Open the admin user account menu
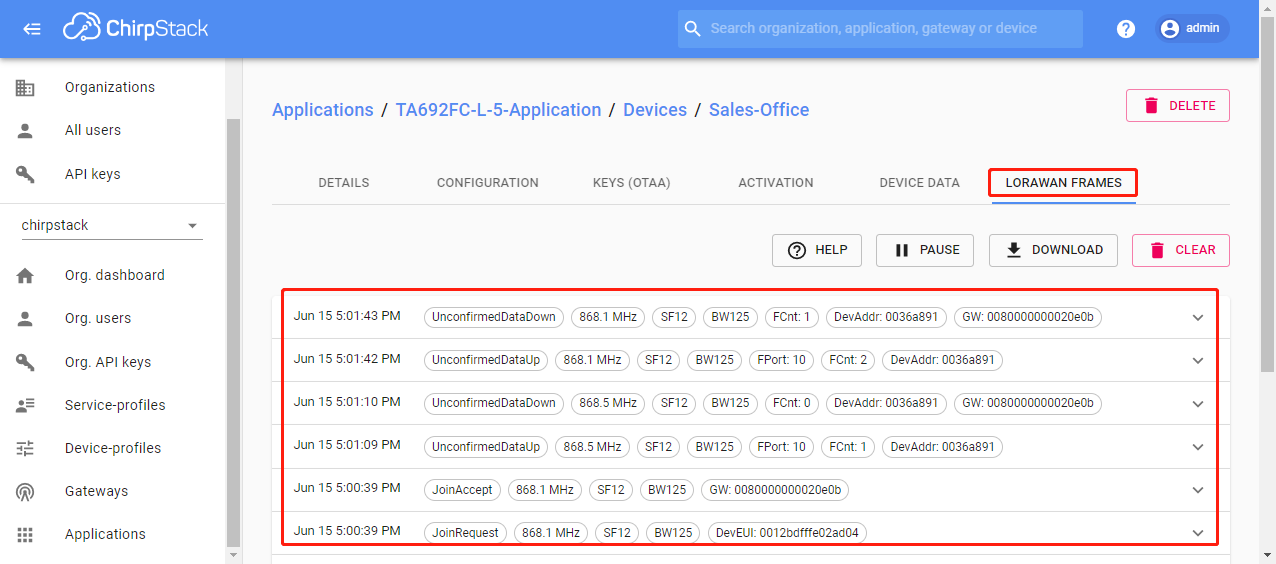Screen dimensions: 1276x564 pos(1192,29)
